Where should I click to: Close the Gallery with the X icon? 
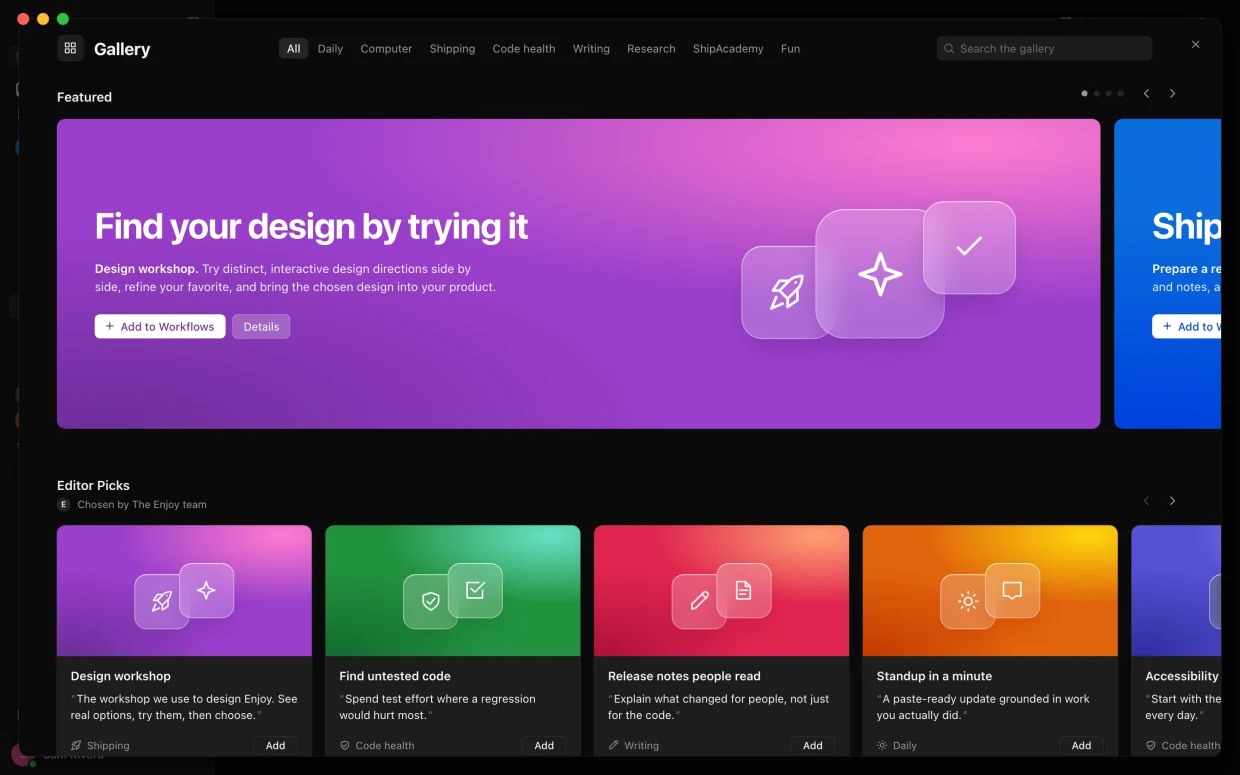(x=1195, y=44)
